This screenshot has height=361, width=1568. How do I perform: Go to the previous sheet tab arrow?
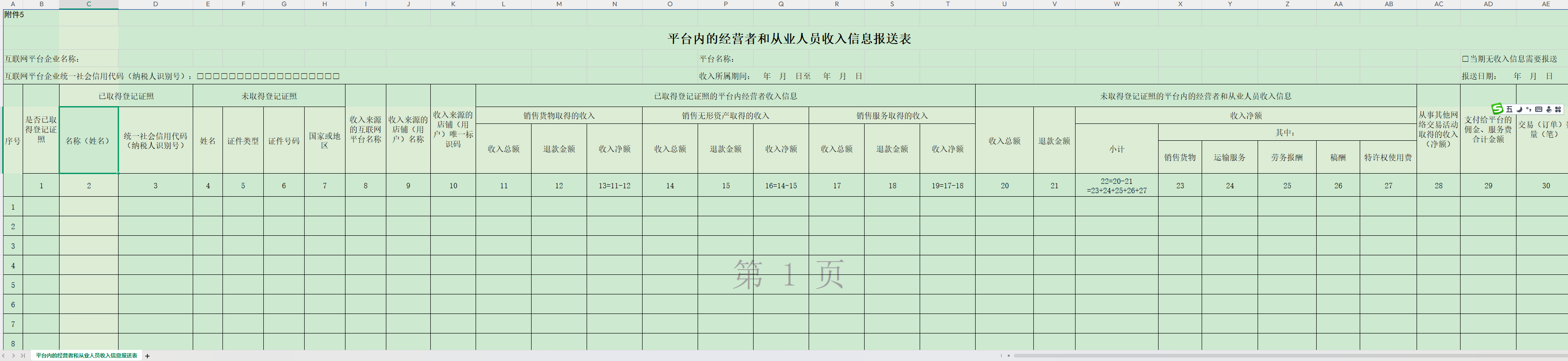[x=4, y=356]
